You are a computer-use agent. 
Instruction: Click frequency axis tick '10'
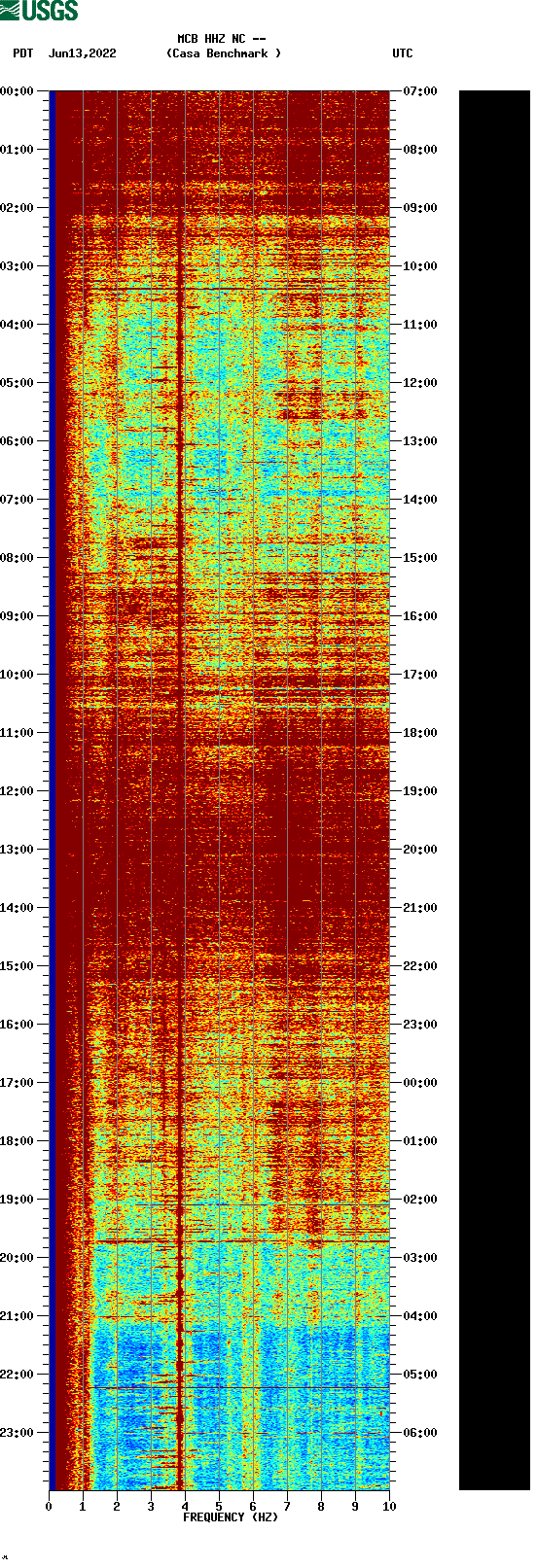click(389, 1507)
